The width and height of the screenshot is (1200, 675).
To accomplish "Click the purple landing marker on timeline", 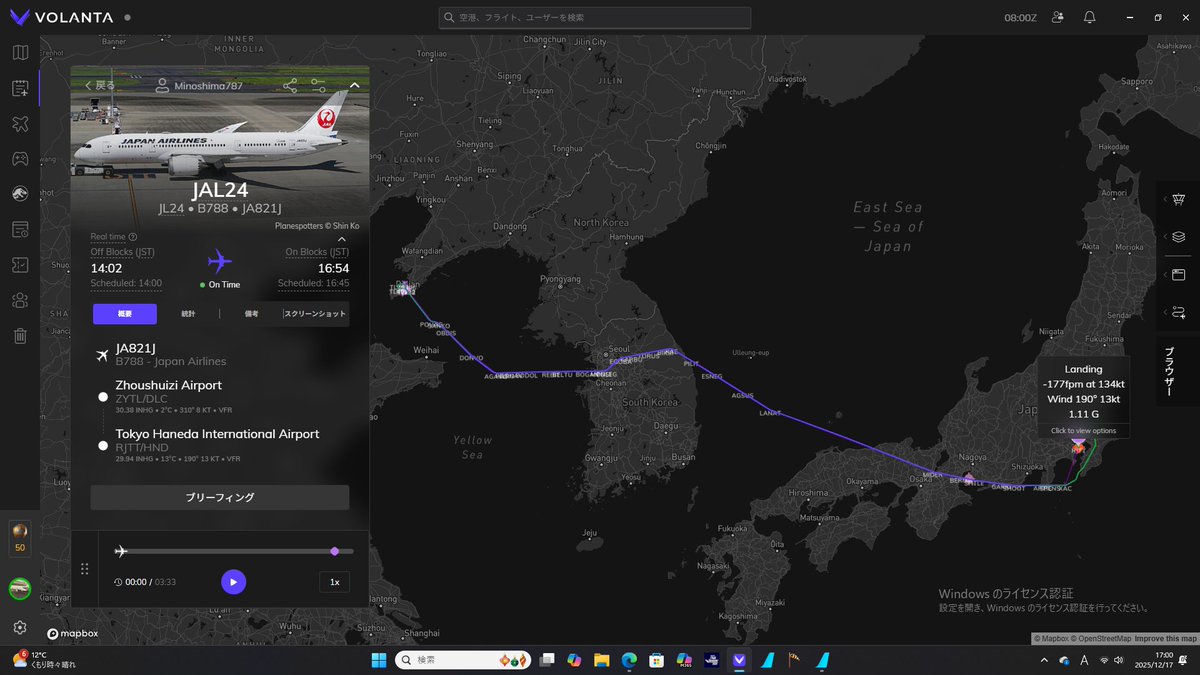I will (x=334, y=551).
